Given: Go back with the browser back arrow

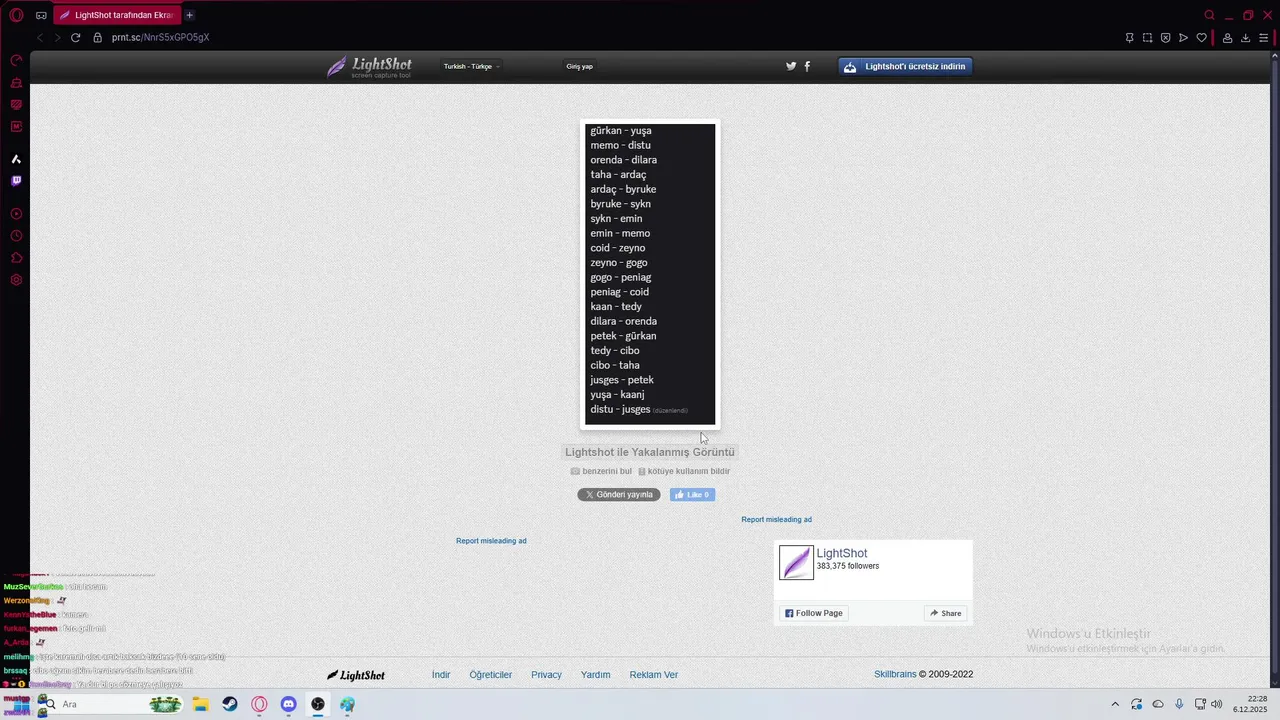Looking at the screenshot, I should pyautogui.click(x=40, y=38).
